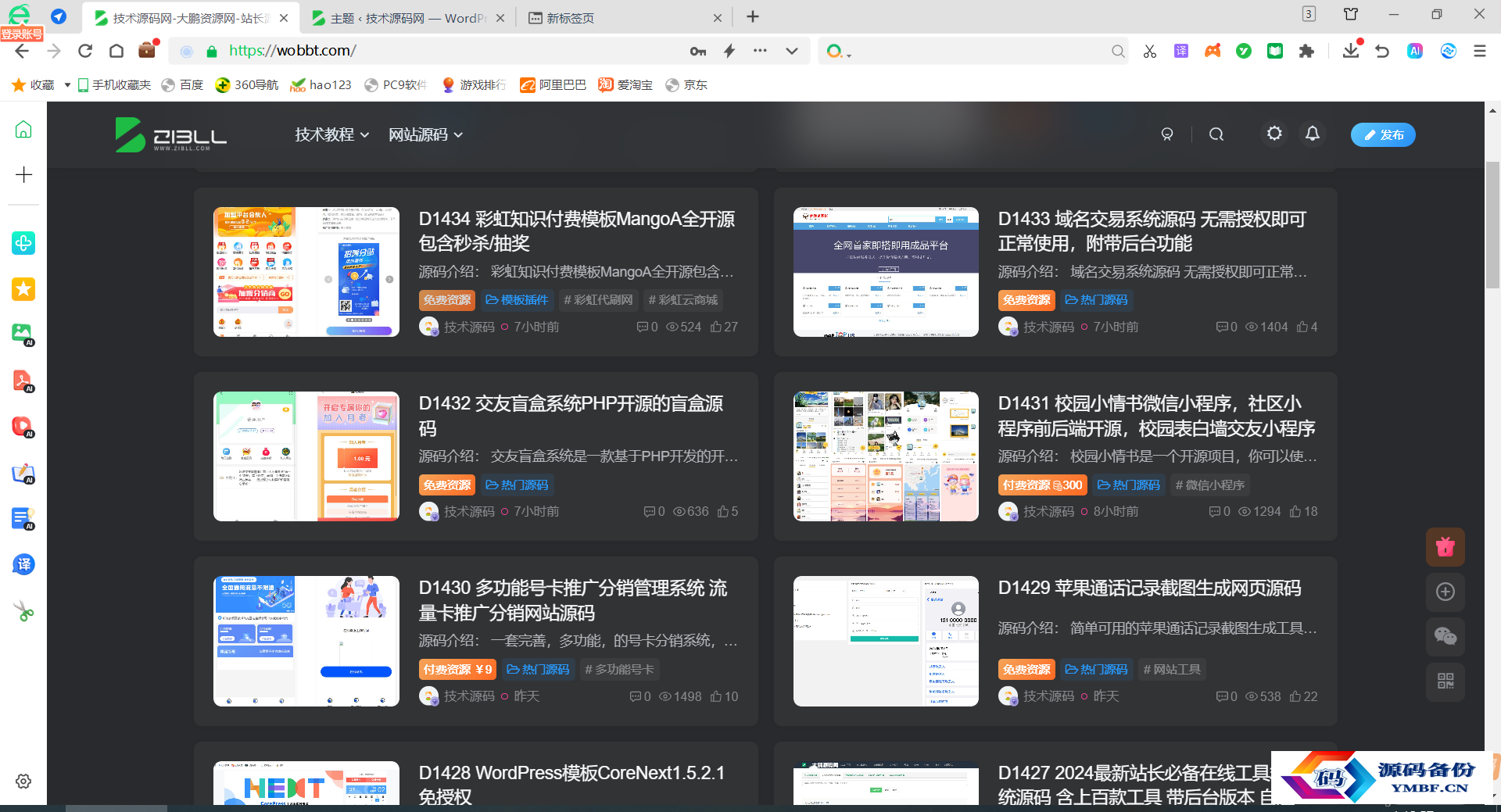Open the hao123 bookmark
This screenshot has width=1501, height=812.
pos(321,85)
